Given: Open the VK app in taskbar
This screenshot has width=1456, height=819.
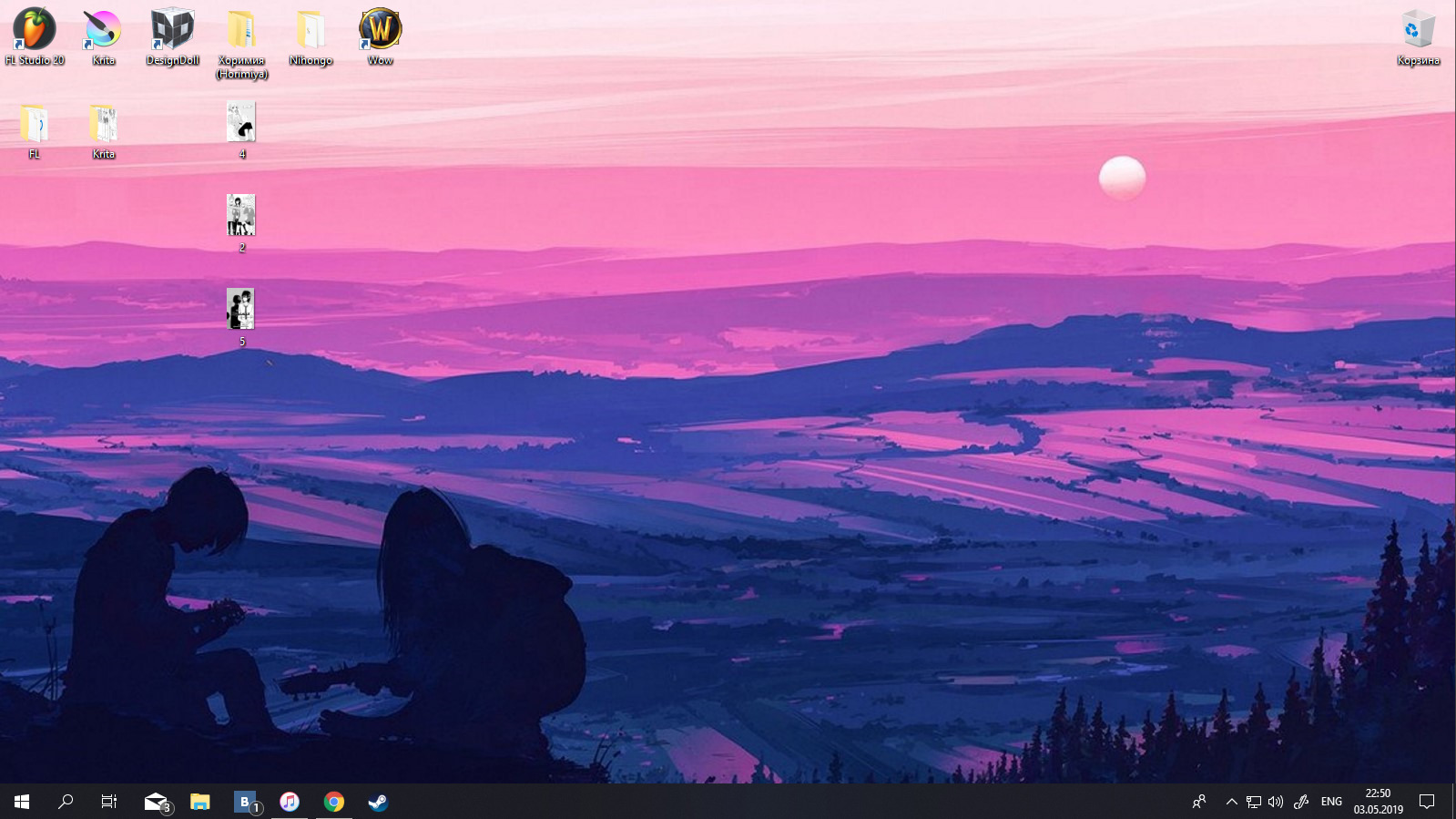Looking at the screenshot, I should [x=245, y=802].
